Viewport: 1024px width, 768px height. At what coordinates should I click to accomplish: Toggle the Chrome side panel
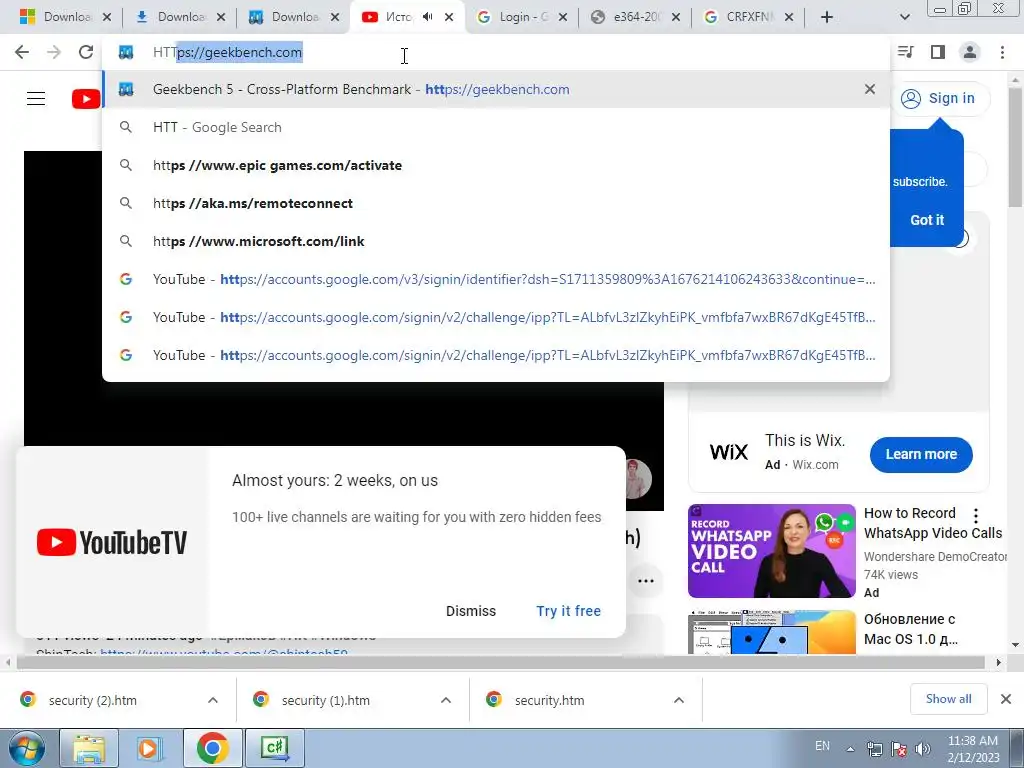[938, 52]
